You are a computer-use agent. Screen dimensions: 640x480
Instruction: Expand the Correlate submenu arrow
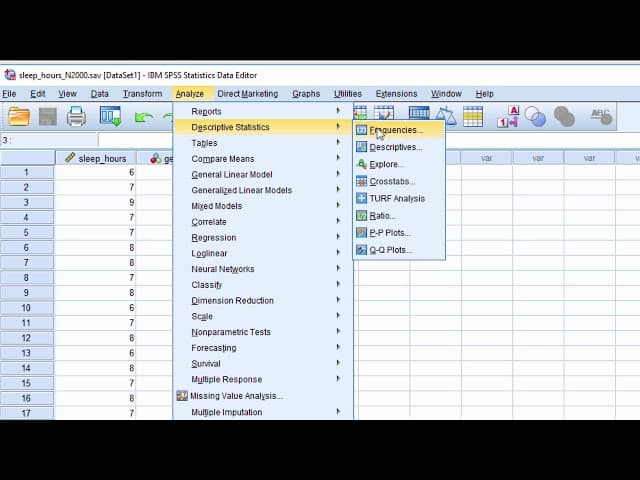(x=338, y=221)
